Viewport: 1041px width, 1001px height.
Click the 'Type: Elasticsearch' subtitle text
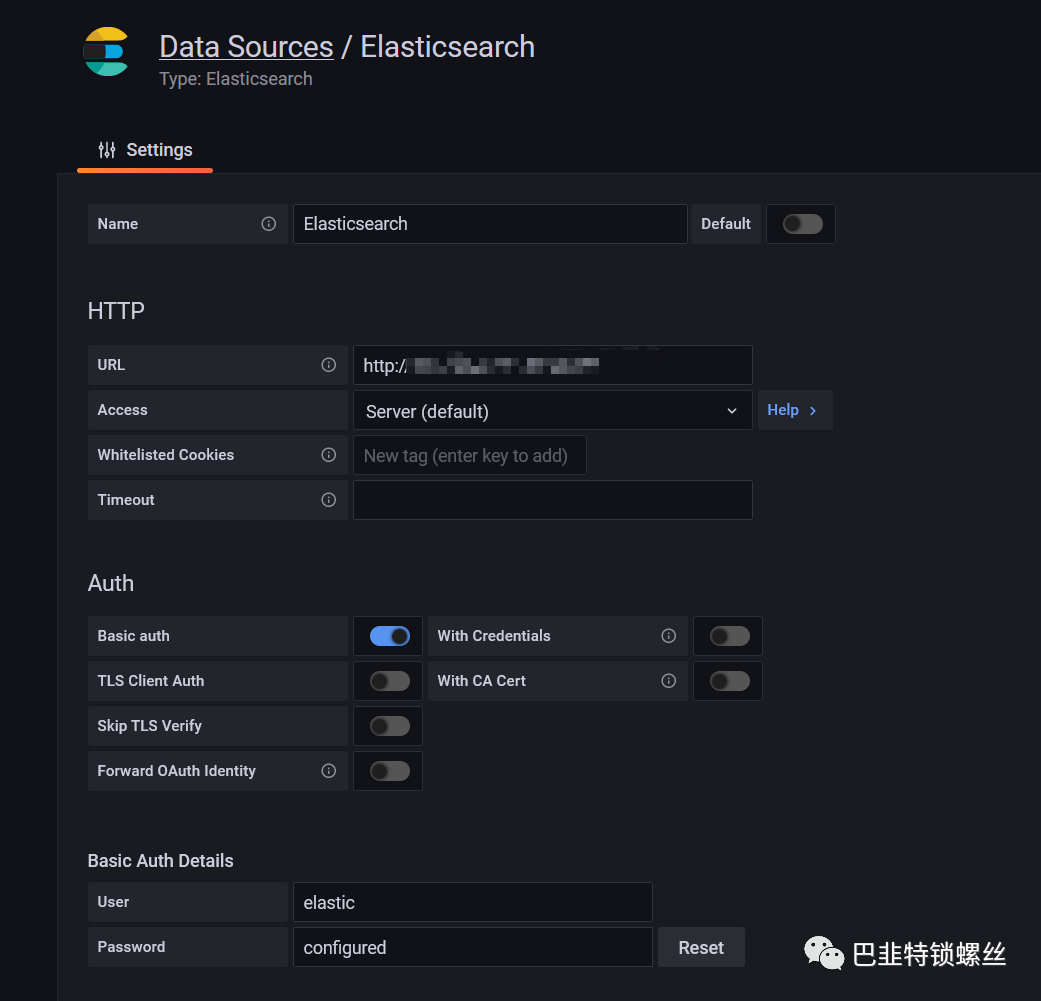[x=236, y=79]
